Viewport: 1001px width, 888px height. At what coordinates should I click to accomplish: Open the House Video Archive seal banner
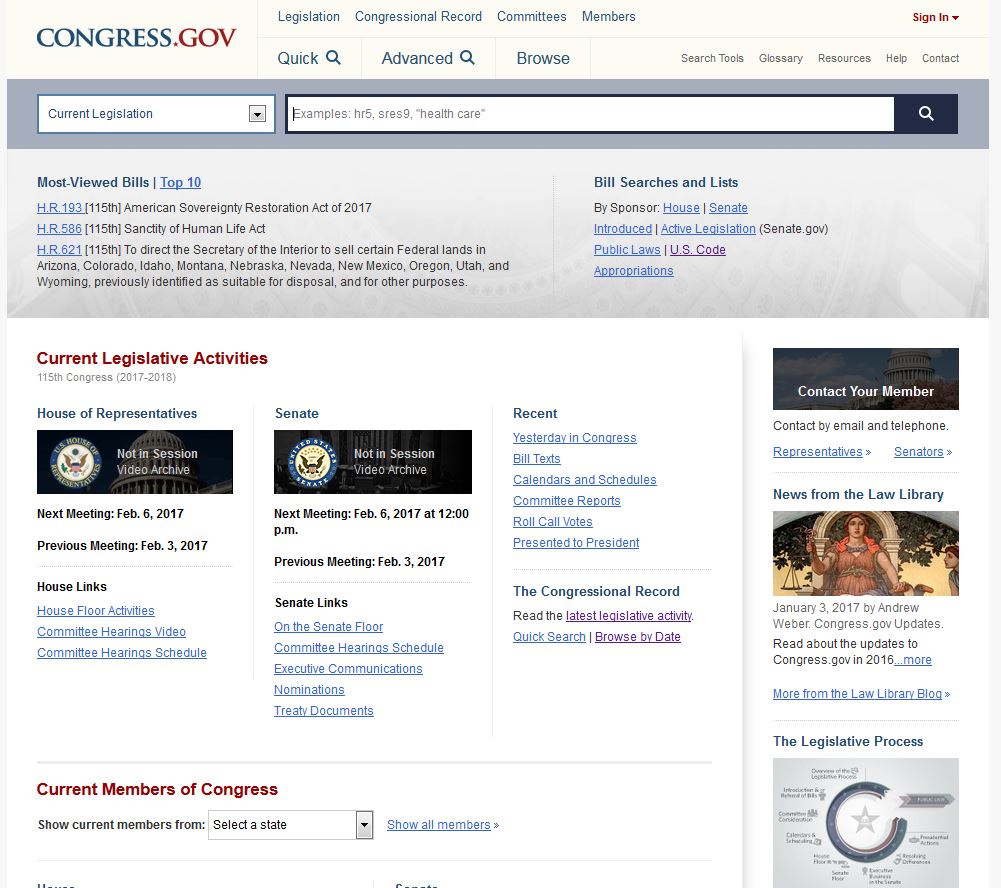coord(134,461)
